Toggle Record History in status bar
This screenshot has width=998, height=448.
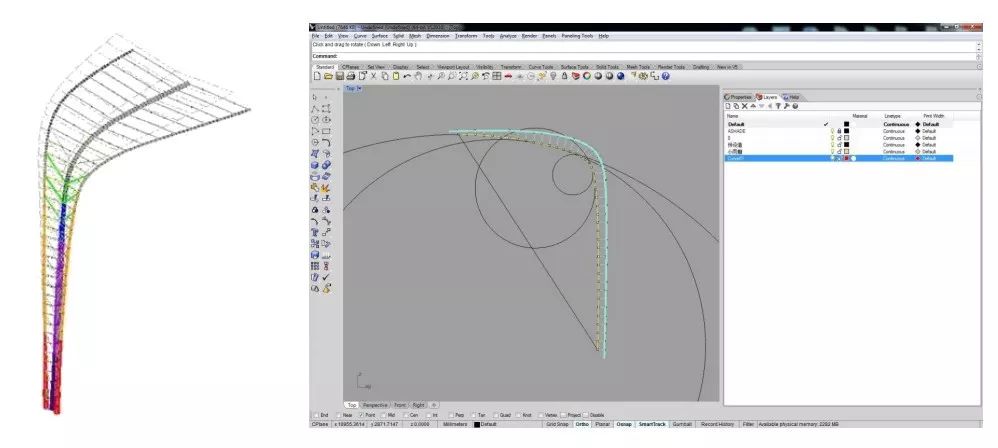tap(717, 424)
